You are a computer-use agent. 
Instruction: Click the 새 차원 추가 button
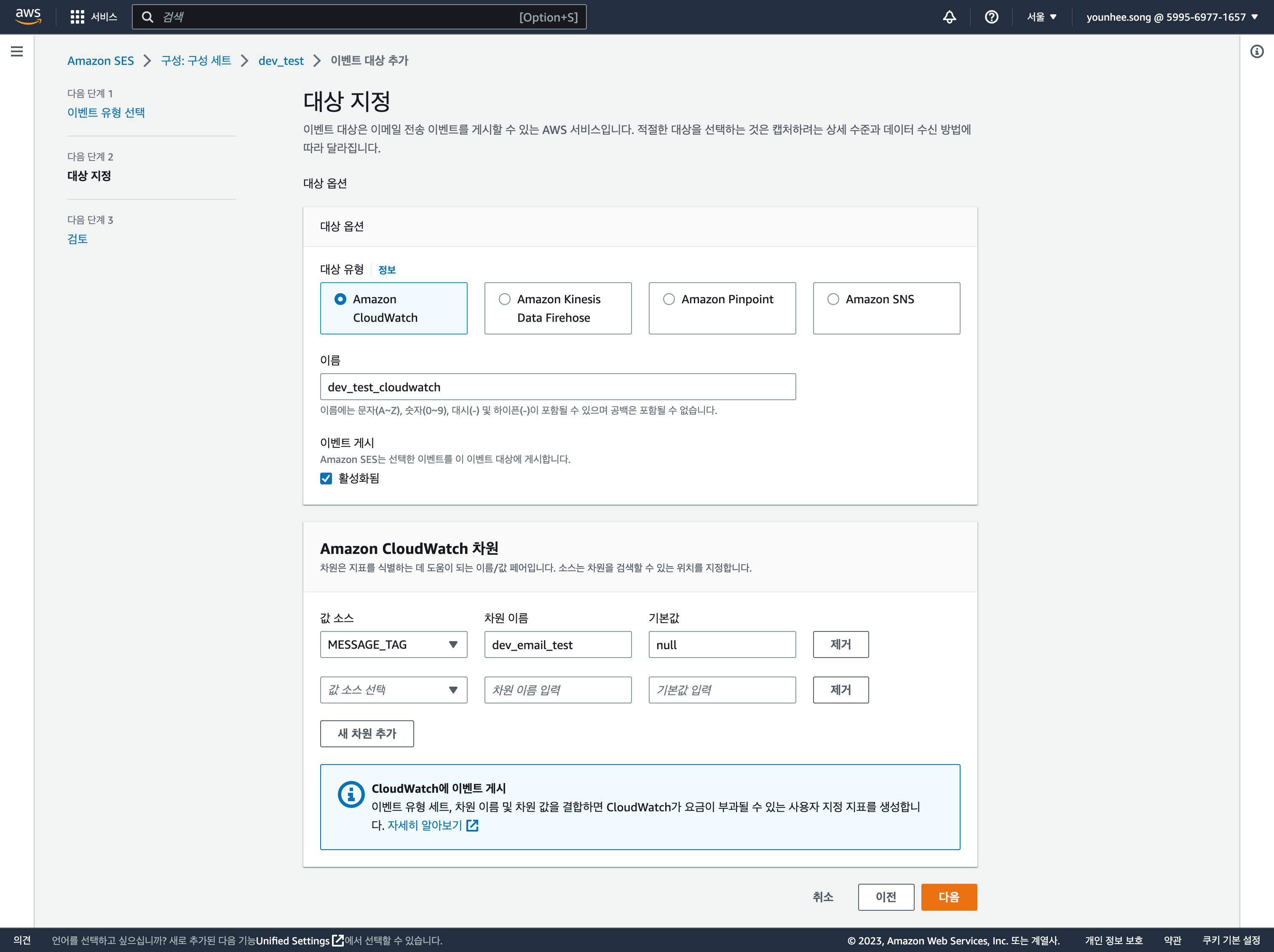[367, 733]
